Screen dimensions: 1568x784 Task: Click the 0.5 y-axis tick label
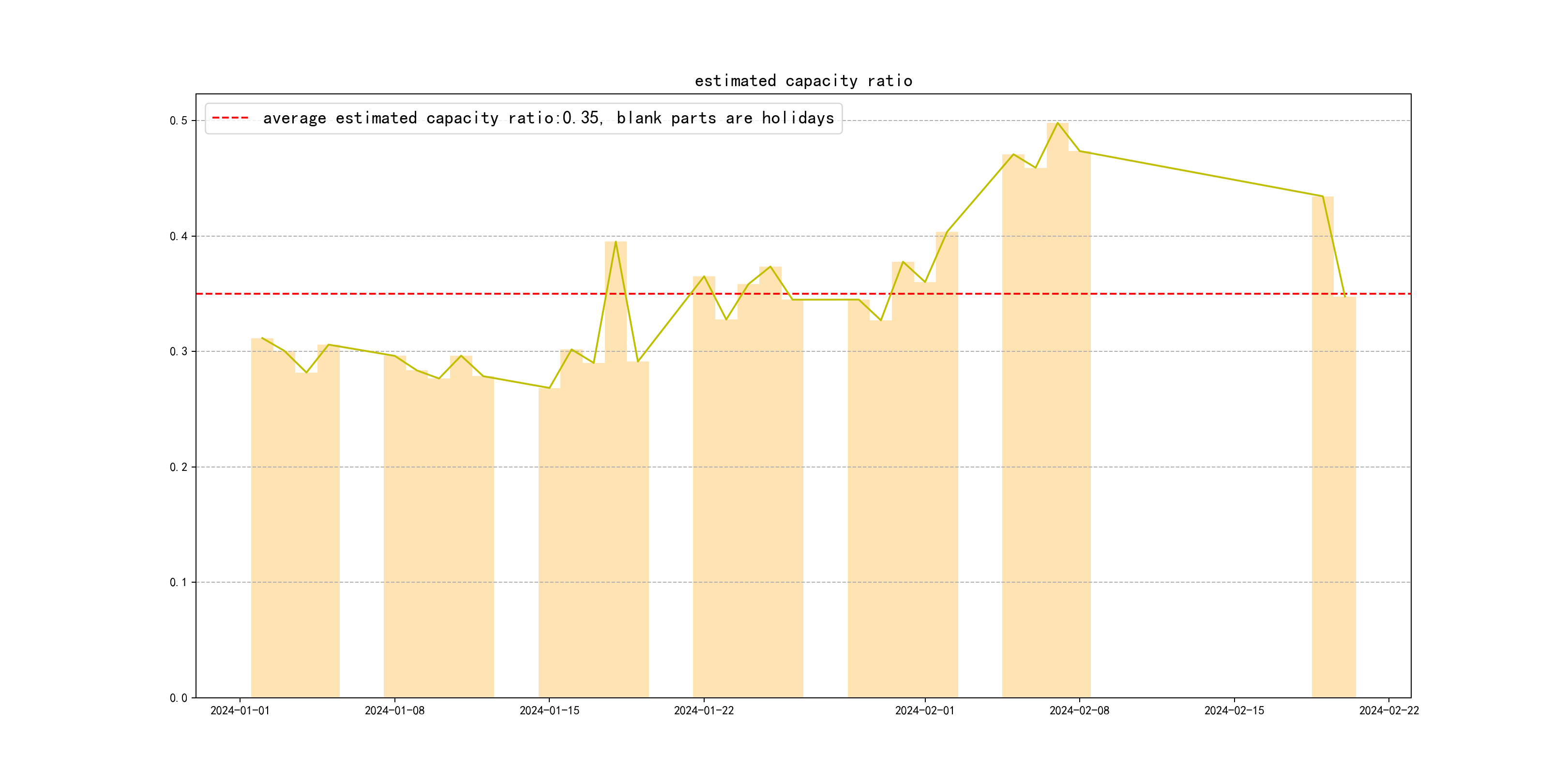point(179,121)
